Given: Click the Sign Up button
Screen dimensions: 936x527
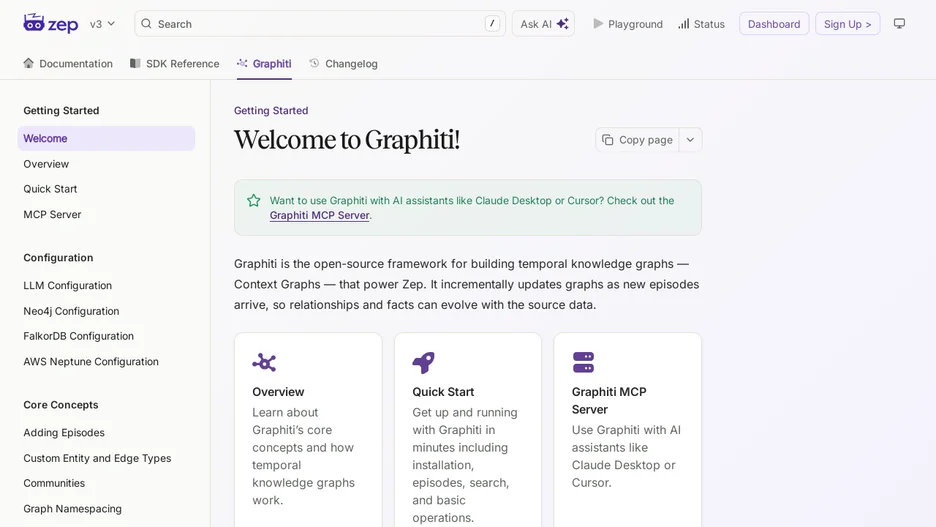Looking at the screenshot, I should tap(848, 24).
